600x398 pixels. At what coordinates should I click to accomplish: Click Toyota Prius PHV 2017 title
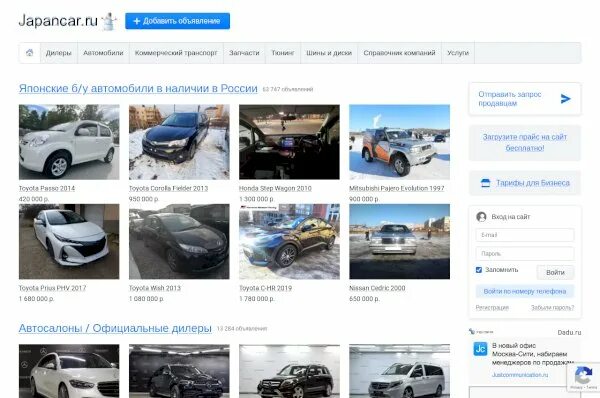[52, 288]
